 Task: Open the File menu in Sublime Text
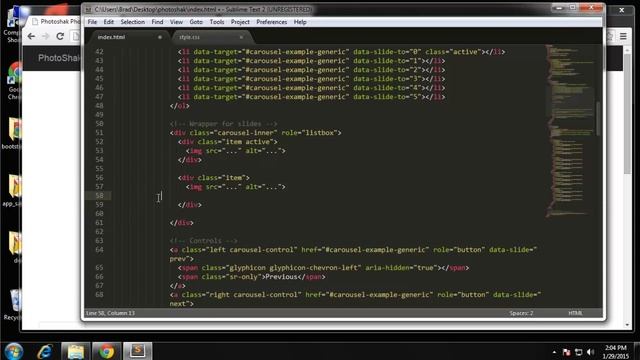coord(92,22)
